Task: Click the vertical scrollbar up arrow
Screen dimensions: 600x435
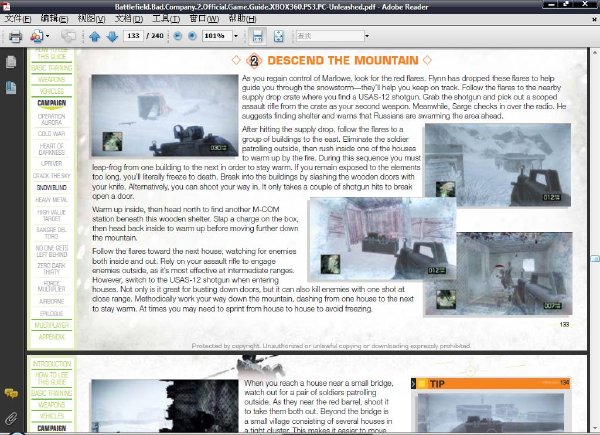Action: pos(595,52)
